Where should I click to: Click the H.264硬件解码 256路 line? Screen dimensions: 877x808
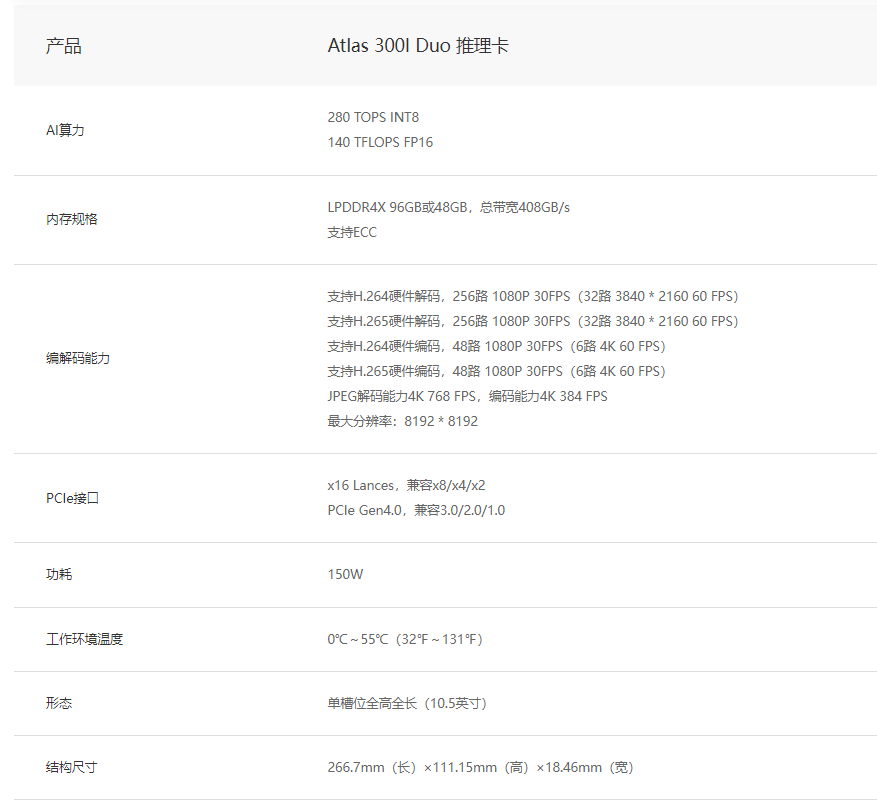[x=532, y=296]
